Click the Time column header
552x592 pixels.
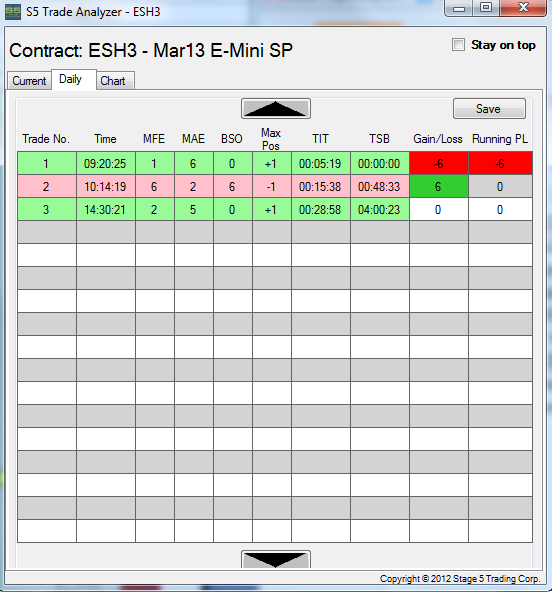pyautogui.click(x=105, y=139)
